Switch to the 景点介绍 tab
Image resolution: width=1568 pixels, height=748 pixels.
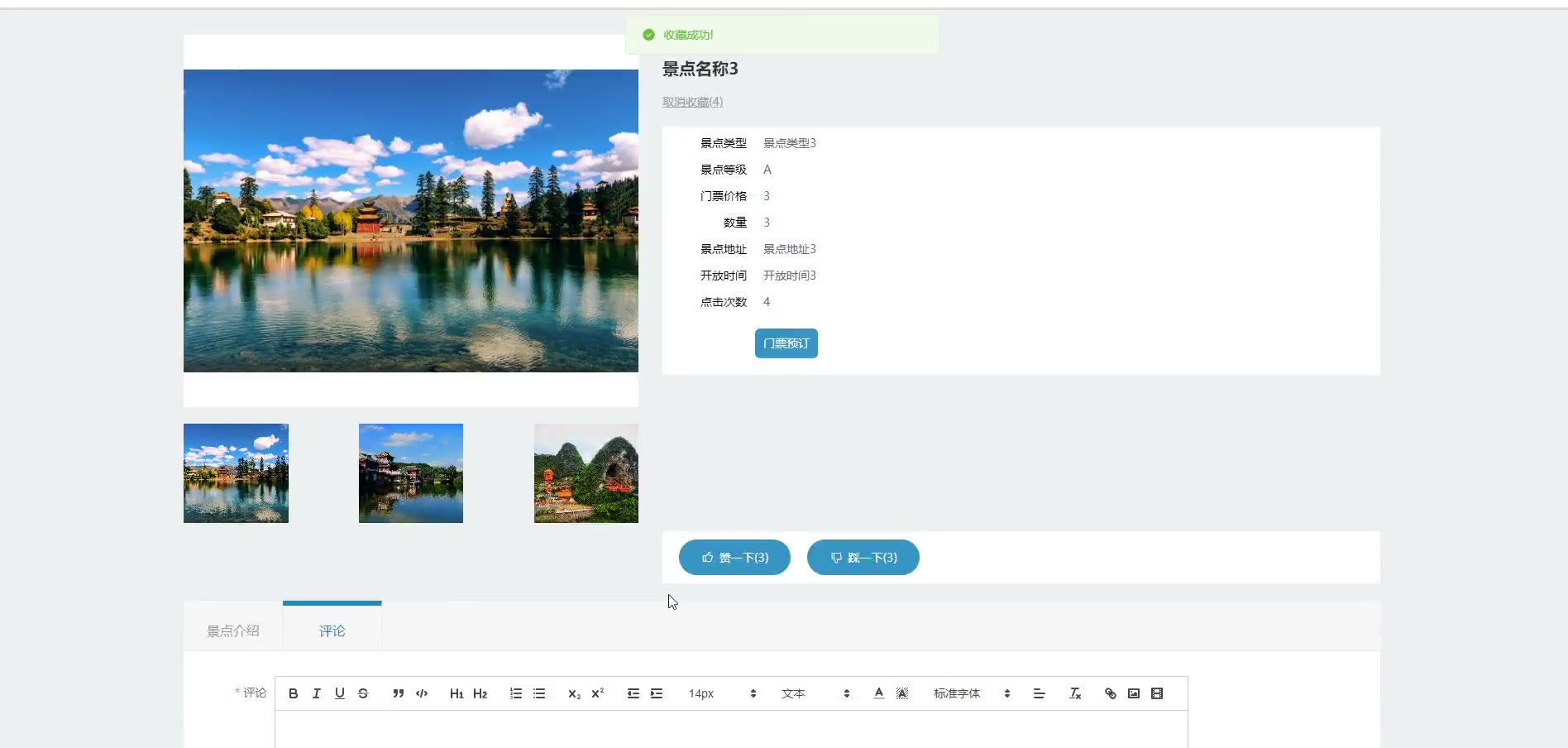[233, 631]
